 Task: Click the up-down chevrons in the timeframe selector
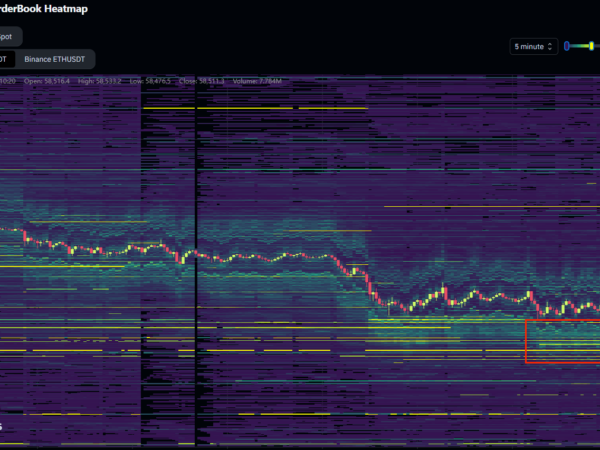click(550, 46)
